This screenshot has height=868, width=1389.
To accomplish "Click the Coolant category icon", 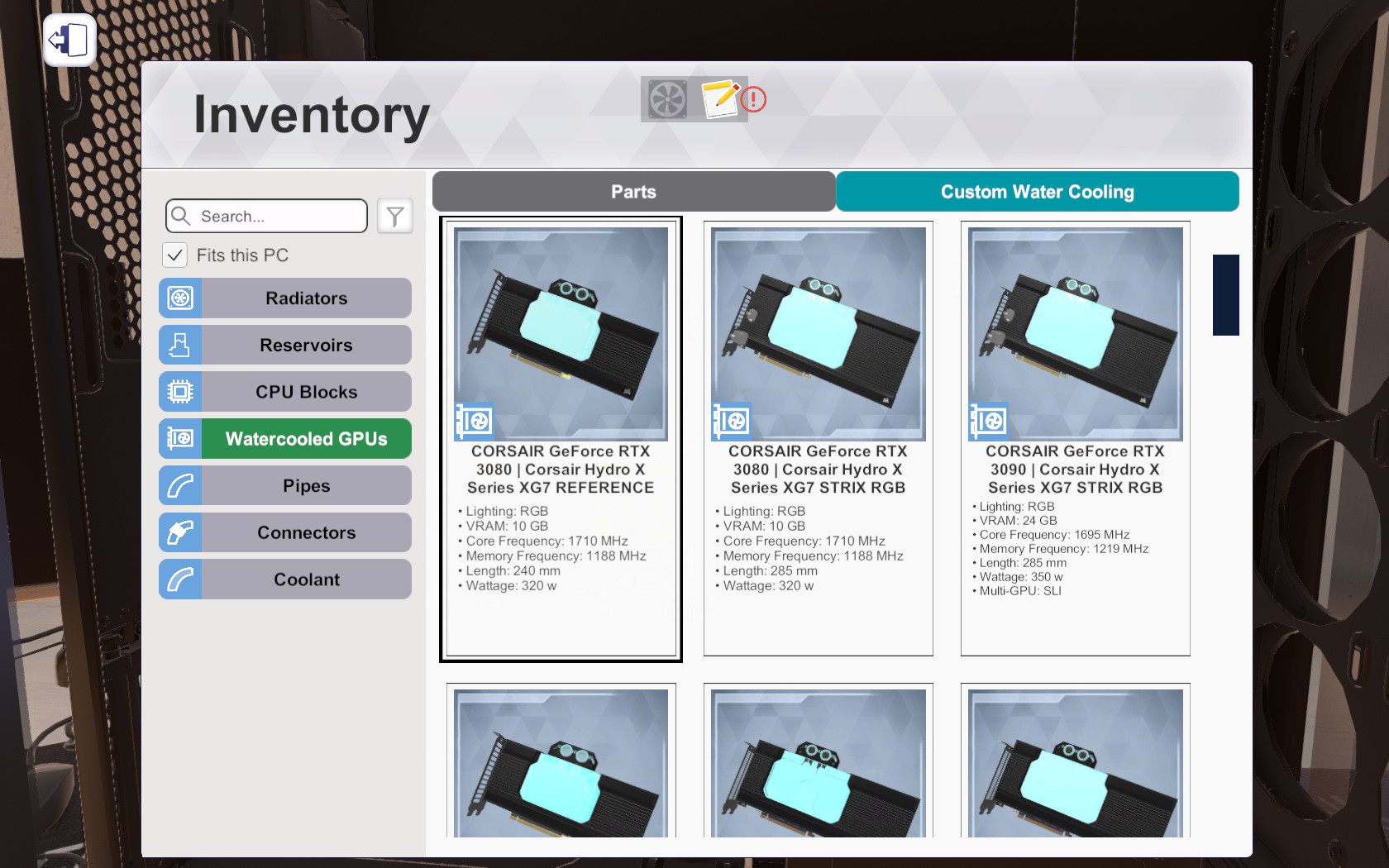I will pos(180,579).
